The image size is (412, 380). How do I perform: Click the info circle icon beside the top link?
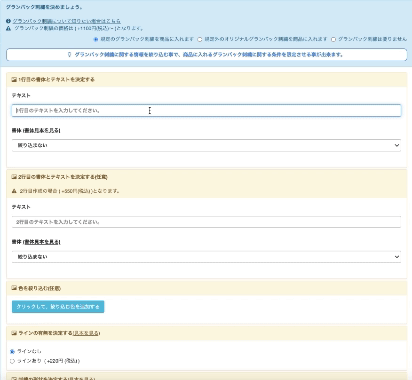click(x=8, y=21)
